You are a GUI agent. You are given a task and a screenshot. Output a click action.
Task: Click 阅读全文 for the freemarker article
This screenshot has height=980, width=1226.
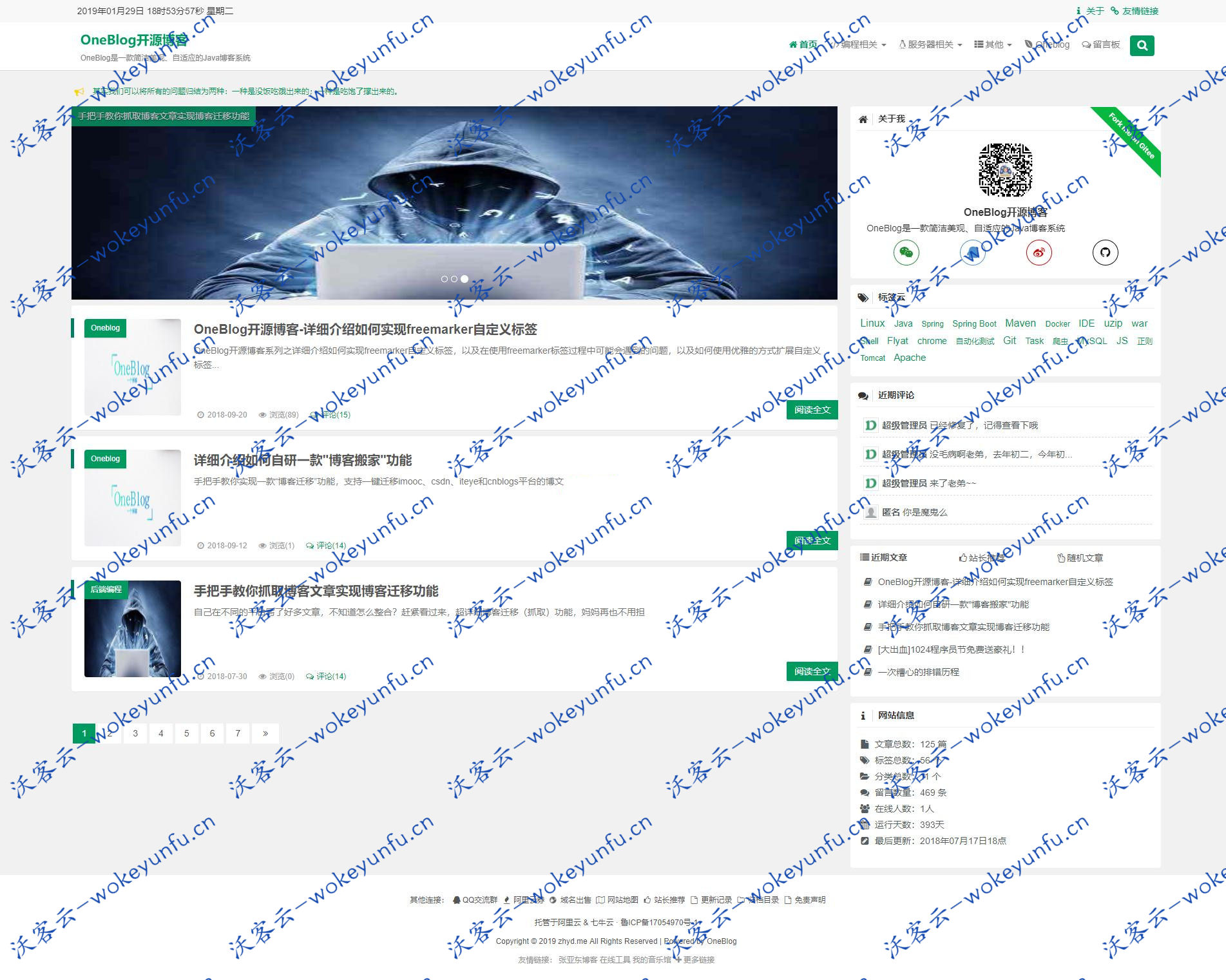[812, 410]
